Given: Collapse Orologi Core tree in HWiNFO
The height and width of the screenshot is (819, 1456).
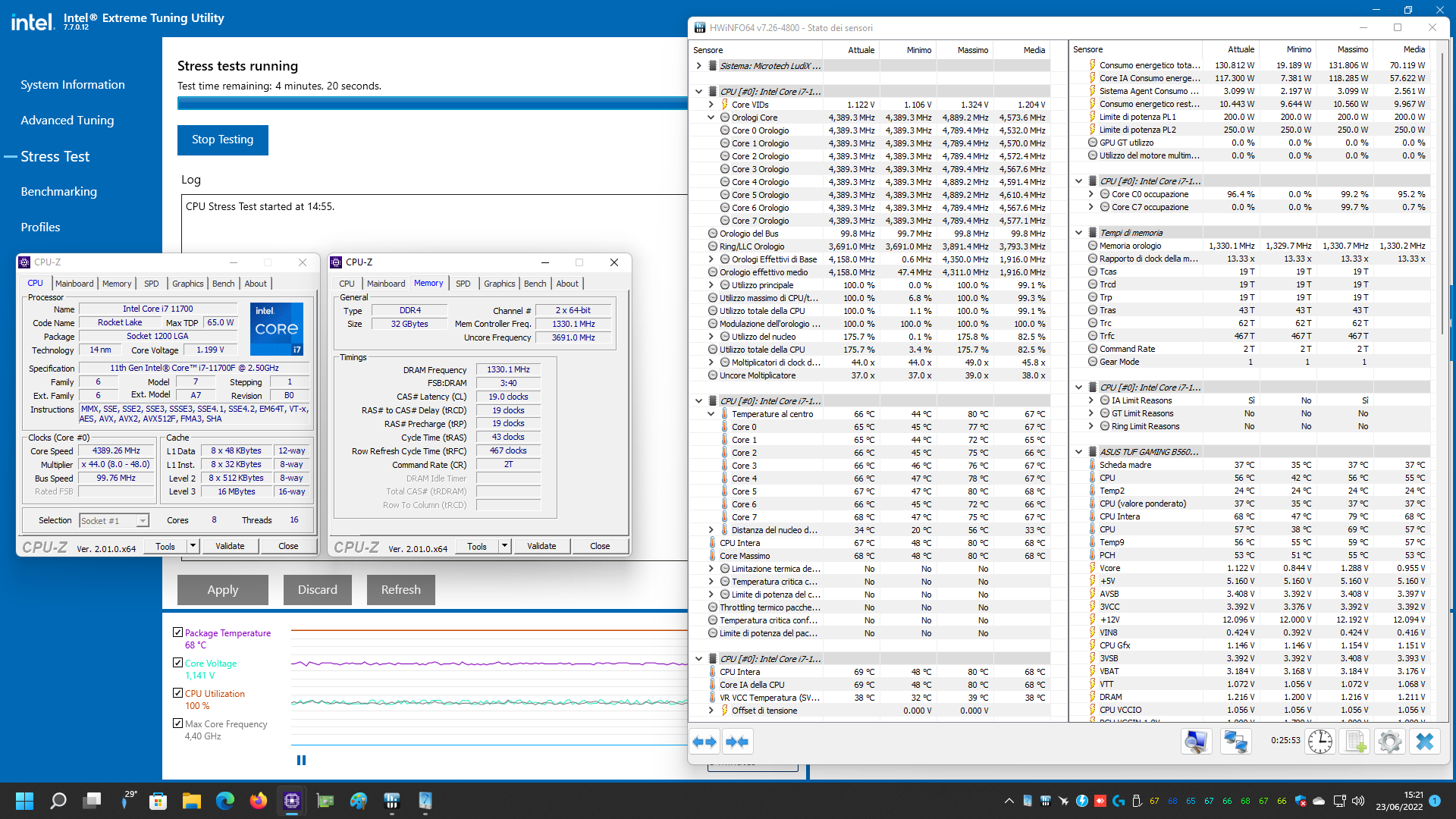Looking at the screenshot, I should (711, 118).
